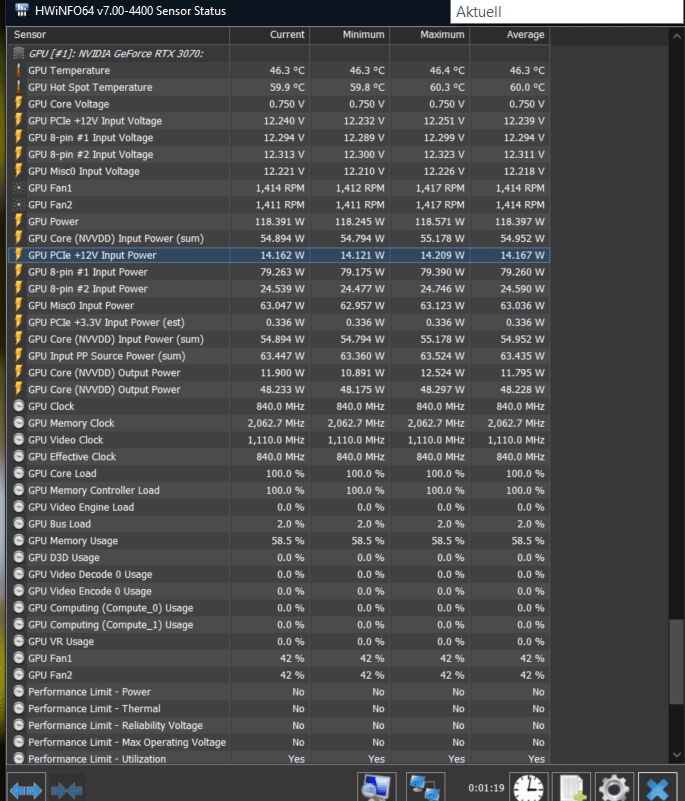Click the fan icon beside GPU Fan2 RPM
Screen dimensions: 685x801
tap(19, 205)
